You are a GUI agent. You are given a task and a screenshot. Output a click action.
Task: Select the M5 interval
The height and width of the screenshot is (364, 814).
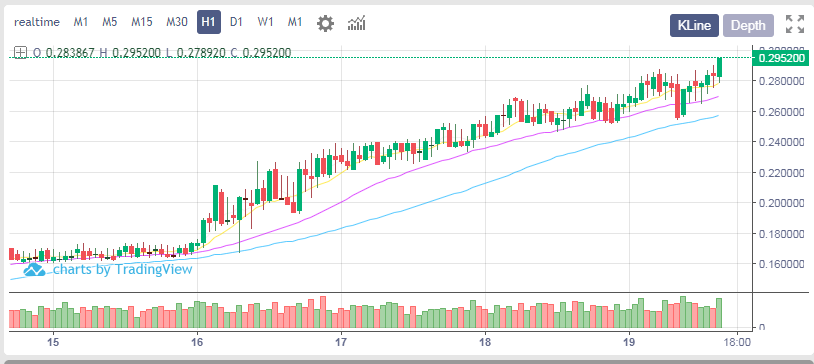[x=110, y=22]
